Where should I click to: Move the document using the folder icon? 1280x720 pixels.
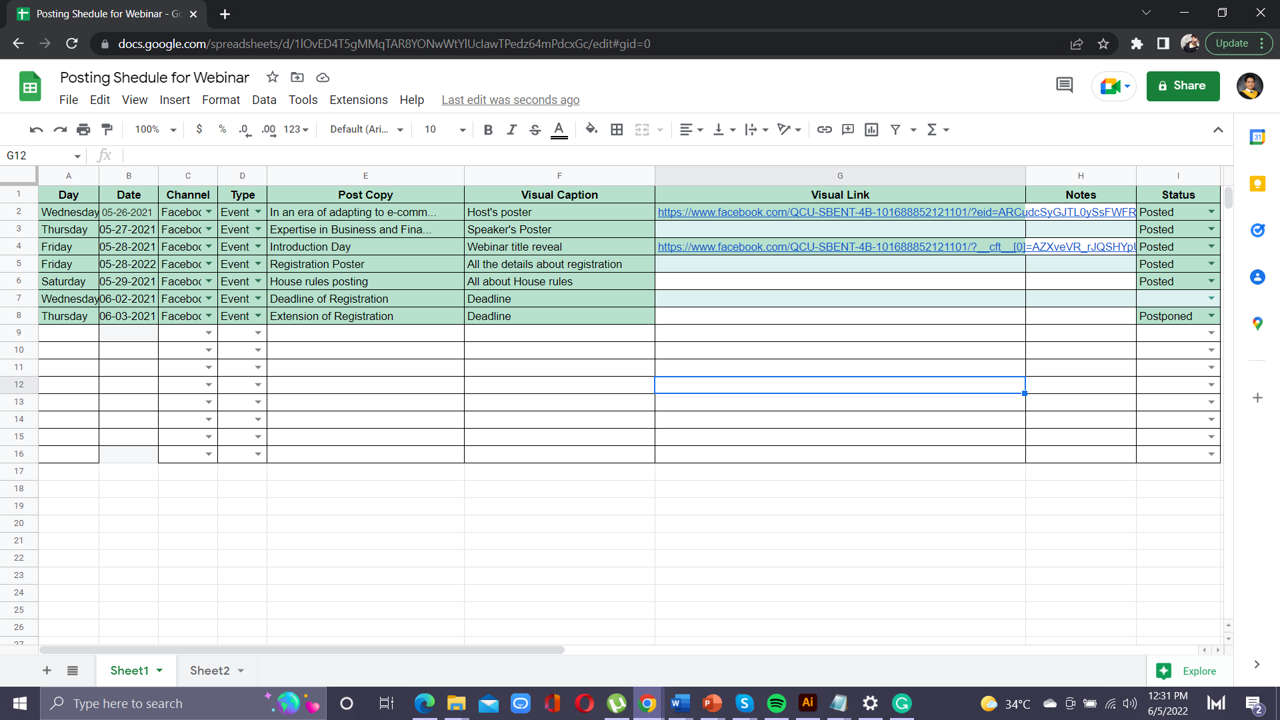[297, 77]
